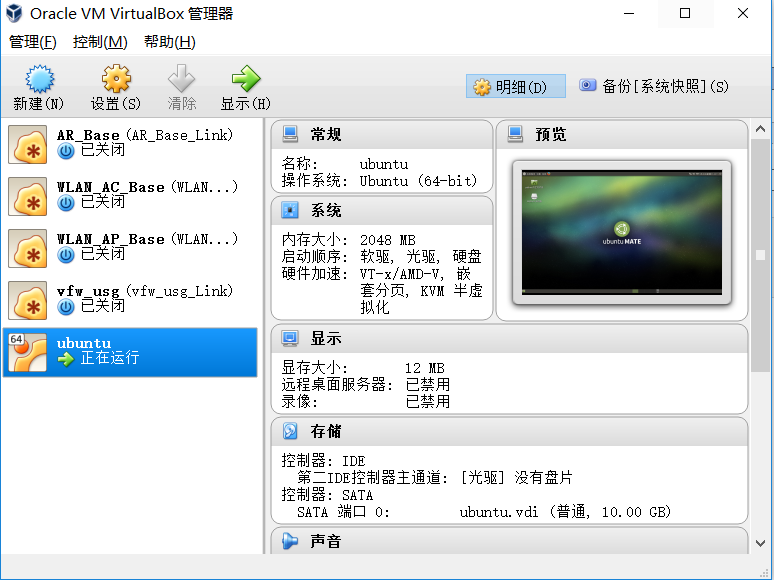The image size is (774, 580).
Task: Click the 常规 general section monitor icon
Action: [x=290, y=134]
